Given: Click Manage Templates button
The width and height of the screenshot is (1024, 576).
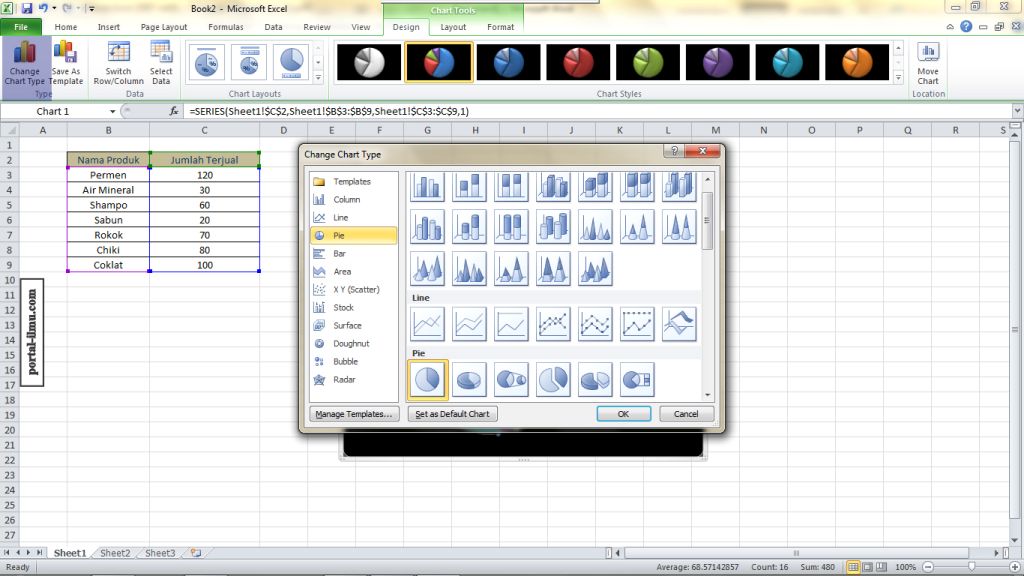Looking at the screenshot, I should point(354,414).
